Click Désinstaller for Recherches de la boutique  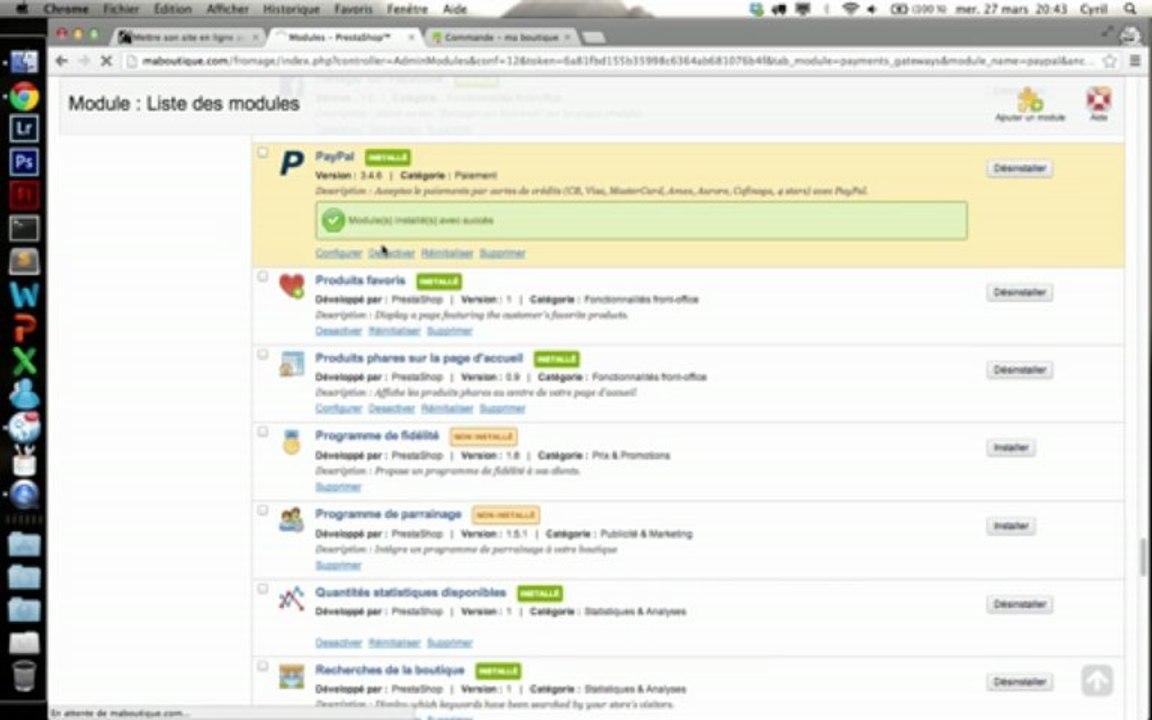pos(1019,683)
